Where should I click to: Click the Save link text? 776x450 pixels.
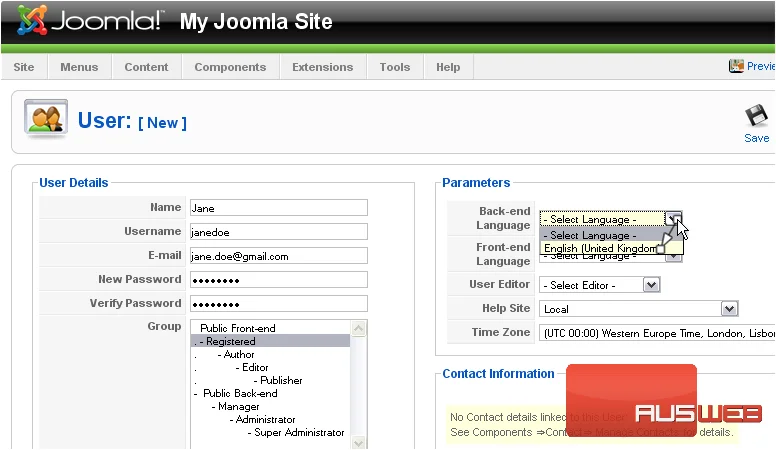(x=757, y=138)
